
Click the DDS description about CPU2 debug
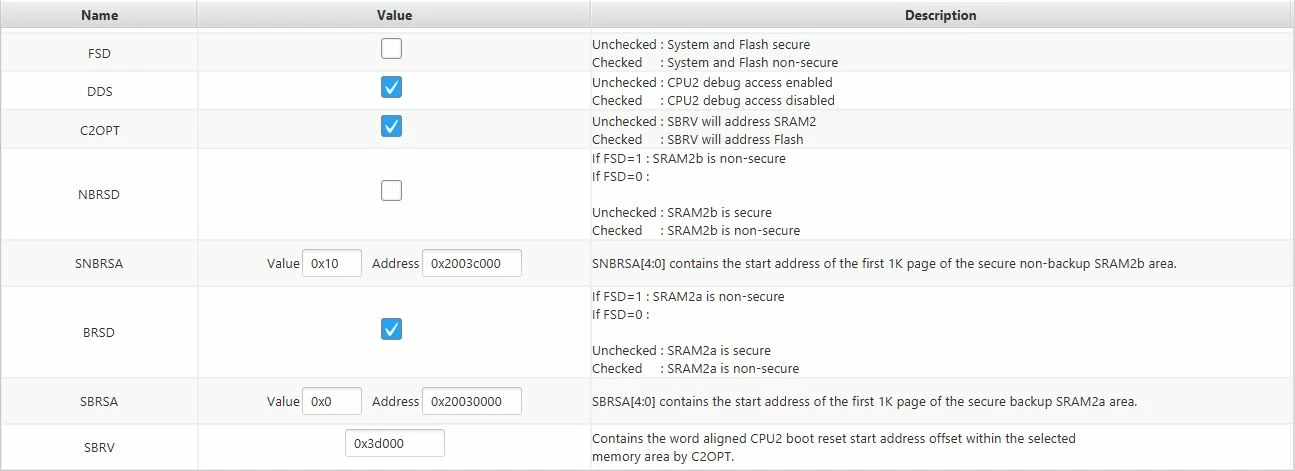(x=713, y=92)
